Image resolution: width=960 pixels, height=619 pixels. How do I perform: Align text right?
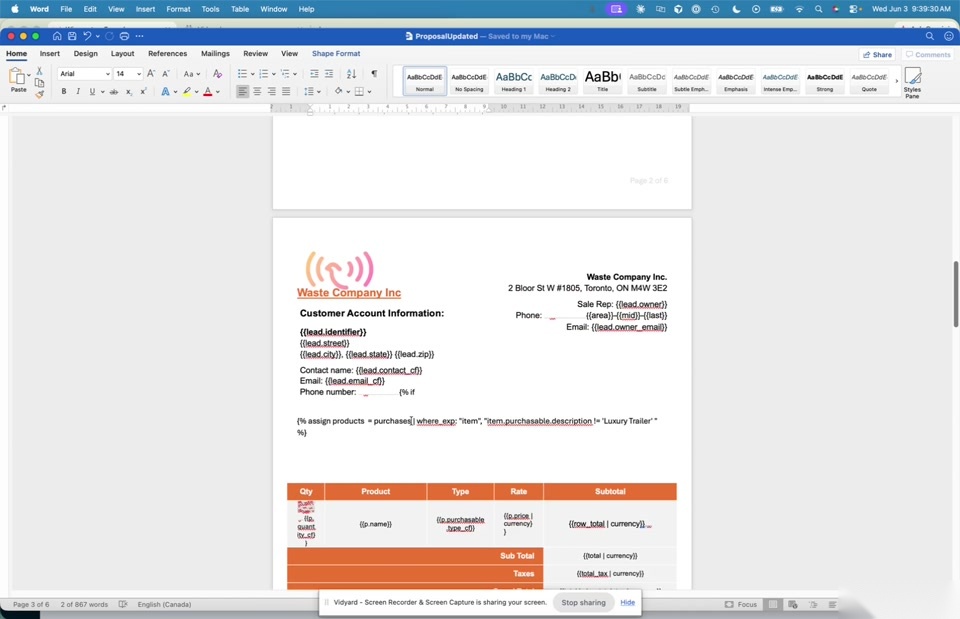coord(272,92)
